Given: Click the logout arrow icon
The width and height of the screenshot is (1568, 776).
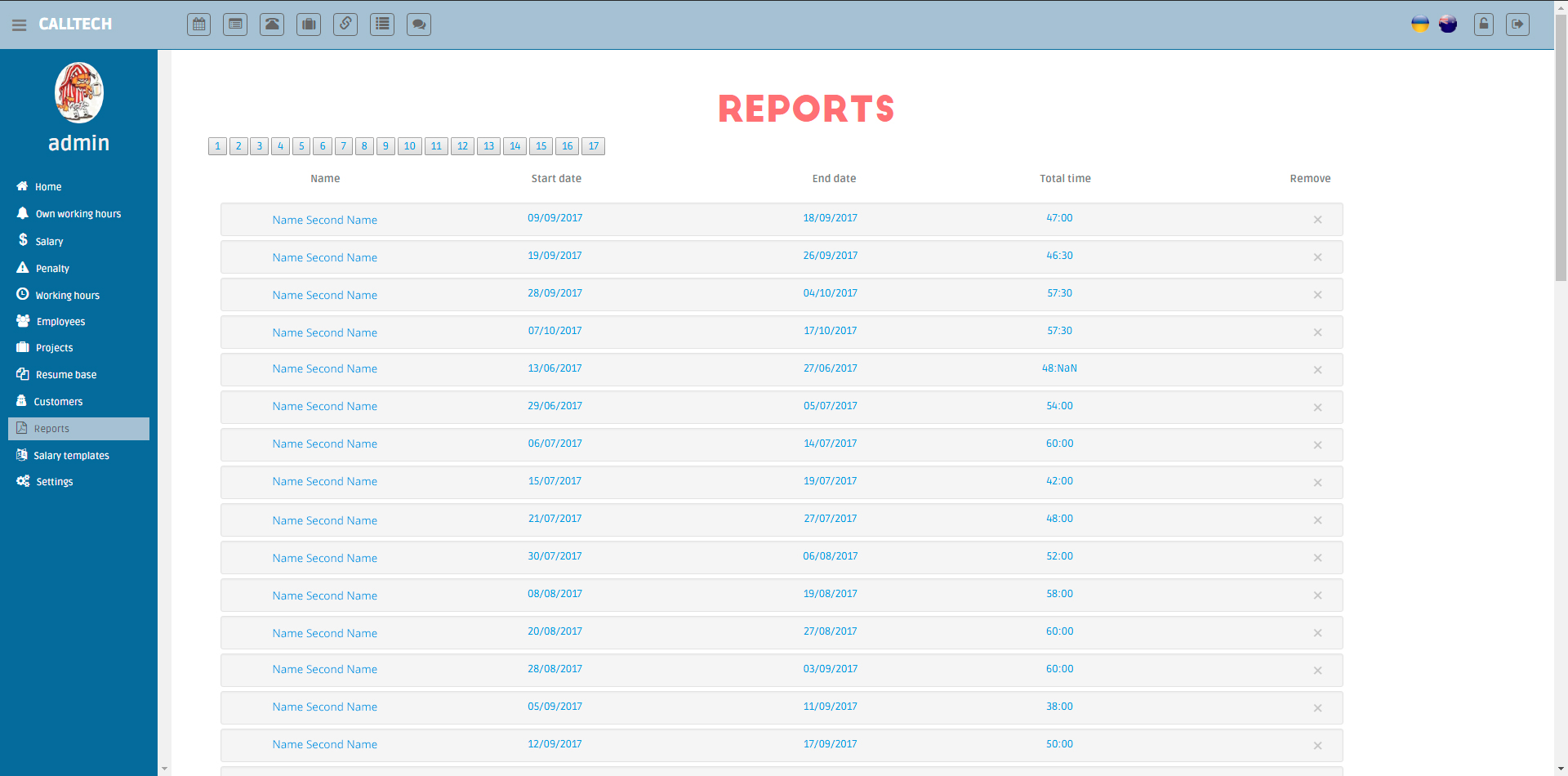Looking at the screenshot, I should click(1517, 25).
